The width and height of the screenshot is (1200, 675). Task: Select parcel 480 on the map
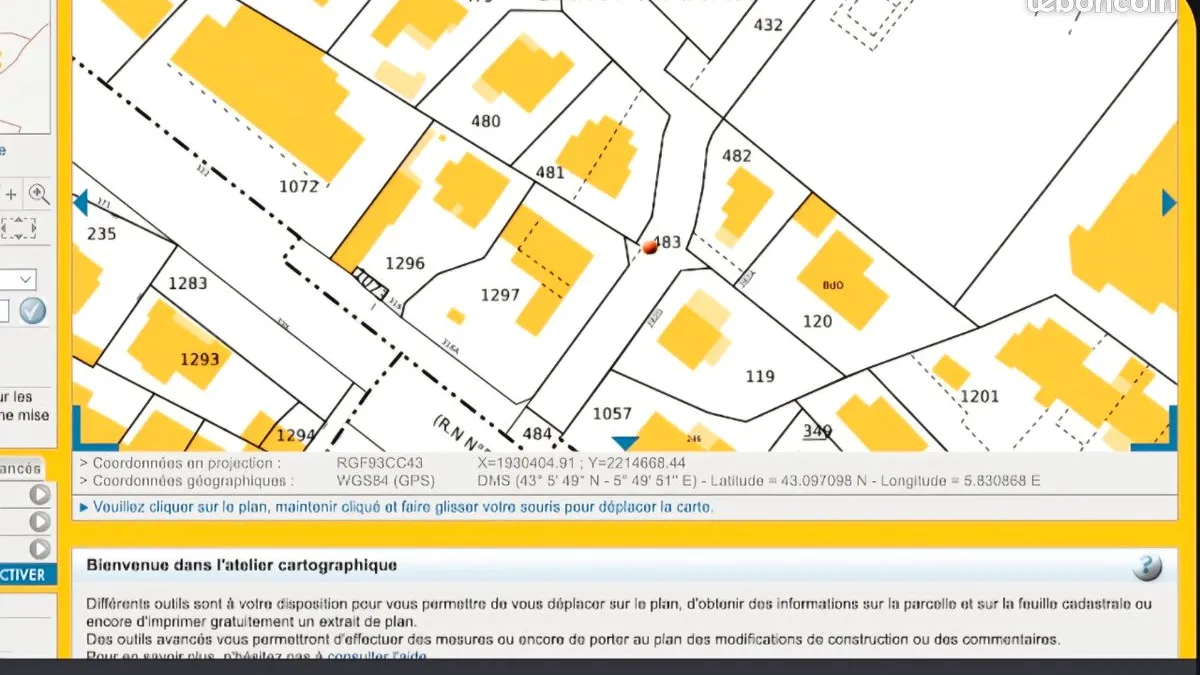pos(485,122)
